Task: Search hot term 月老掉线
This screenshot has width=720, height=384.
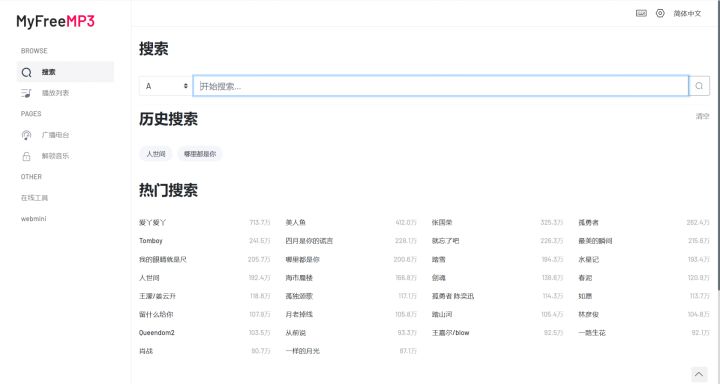Action: click(299, 315)
